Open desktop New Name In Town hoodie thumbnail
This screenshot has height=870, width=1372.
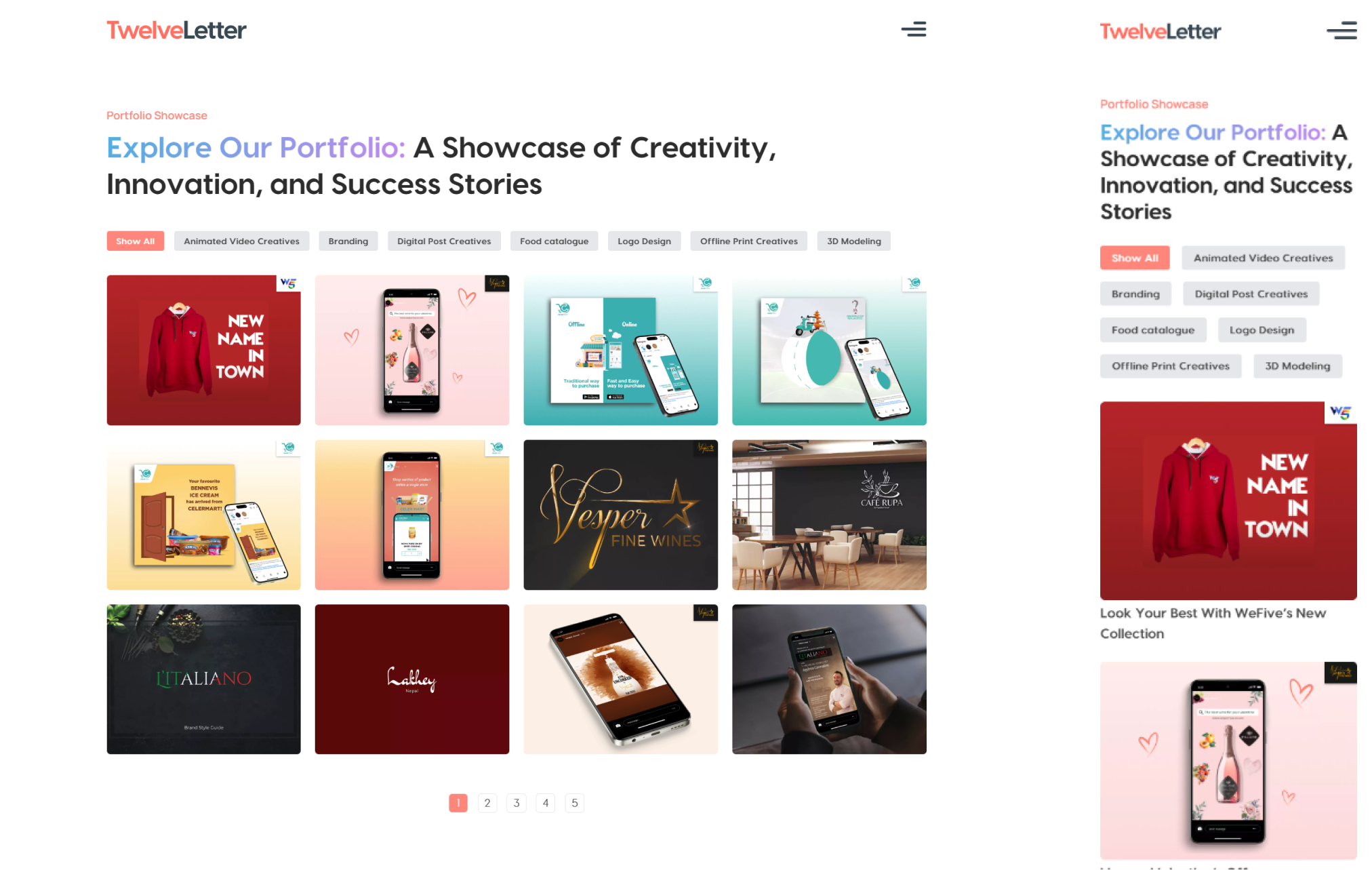pos(203,350)
